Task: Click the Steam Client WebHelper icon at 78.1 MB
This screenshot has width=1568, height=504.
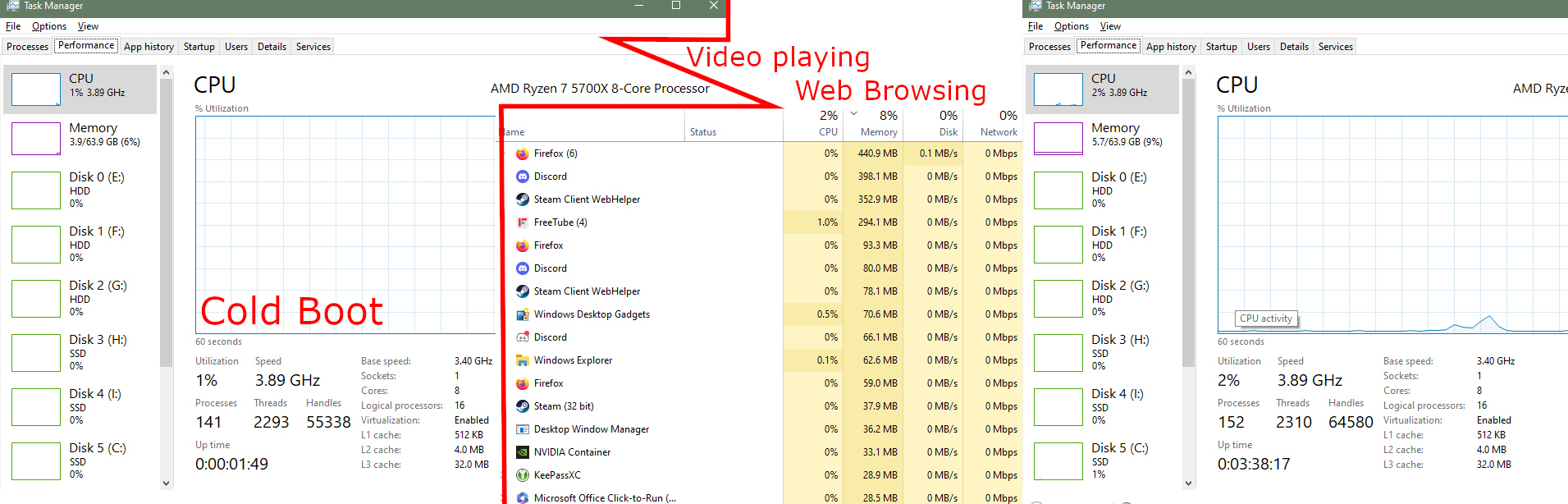Action: (522, 291)
